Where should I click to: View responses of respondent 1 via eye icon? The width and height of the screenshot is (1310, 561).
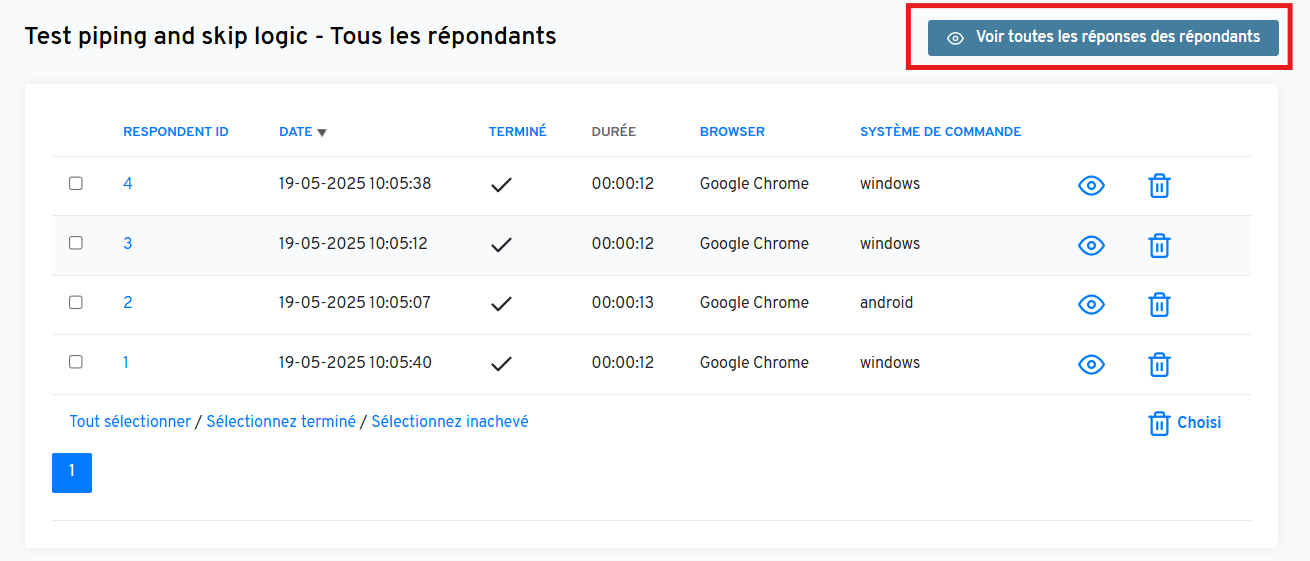[1091, 365]
